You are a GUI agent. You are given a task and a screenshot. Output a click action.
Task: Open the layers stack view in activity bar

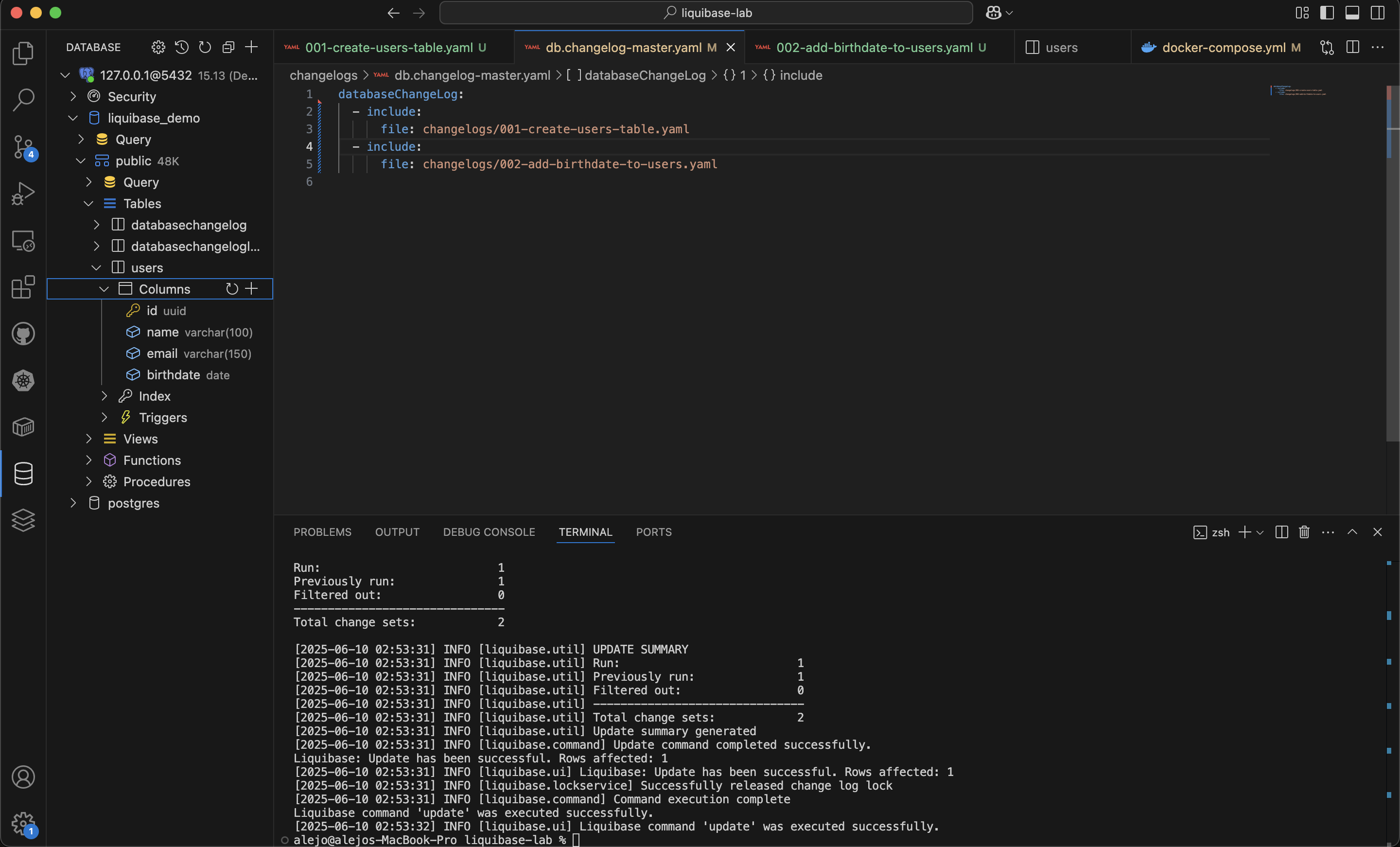(23, 520)
